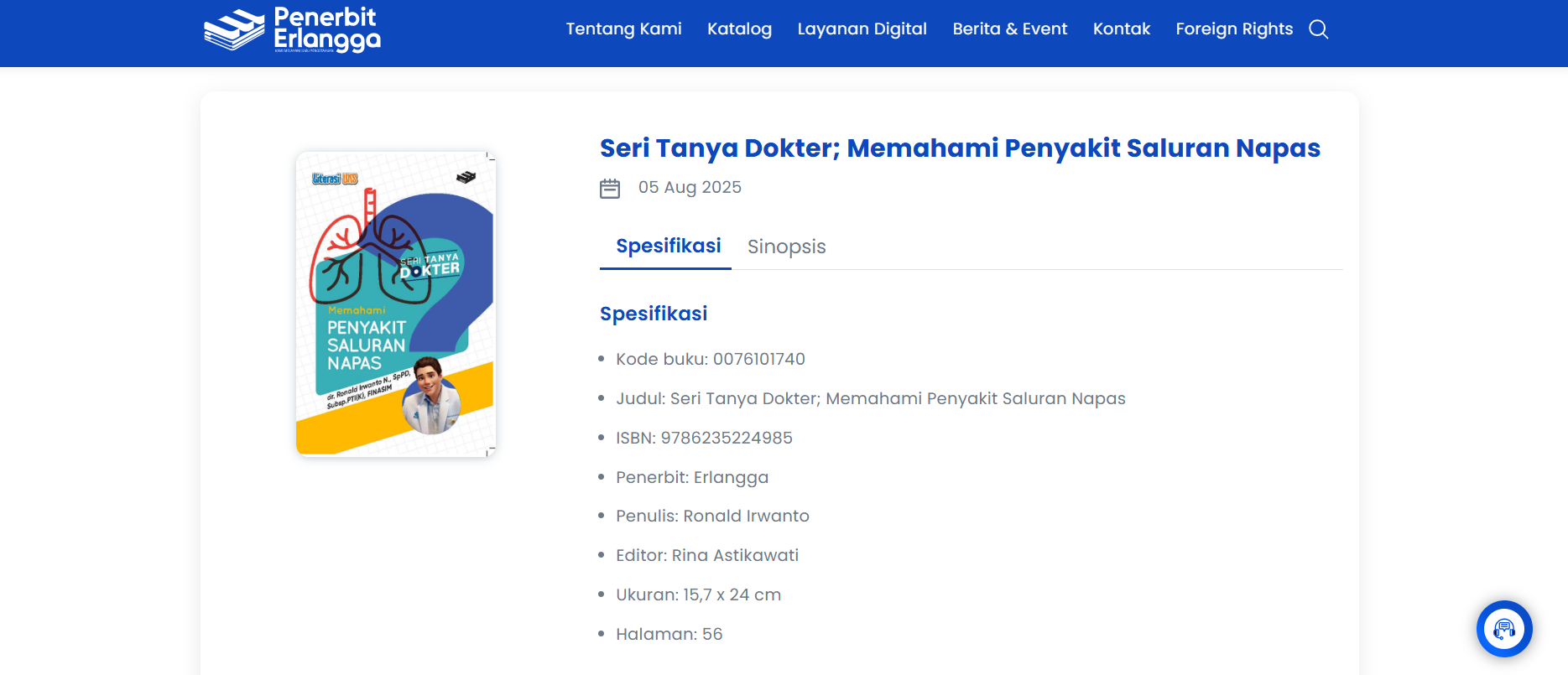Image resolution: width=1568 pixels, height=675 pixels.
Task: Click the Editor Rina Astikawati entry
Action: (x=706, y=556)
